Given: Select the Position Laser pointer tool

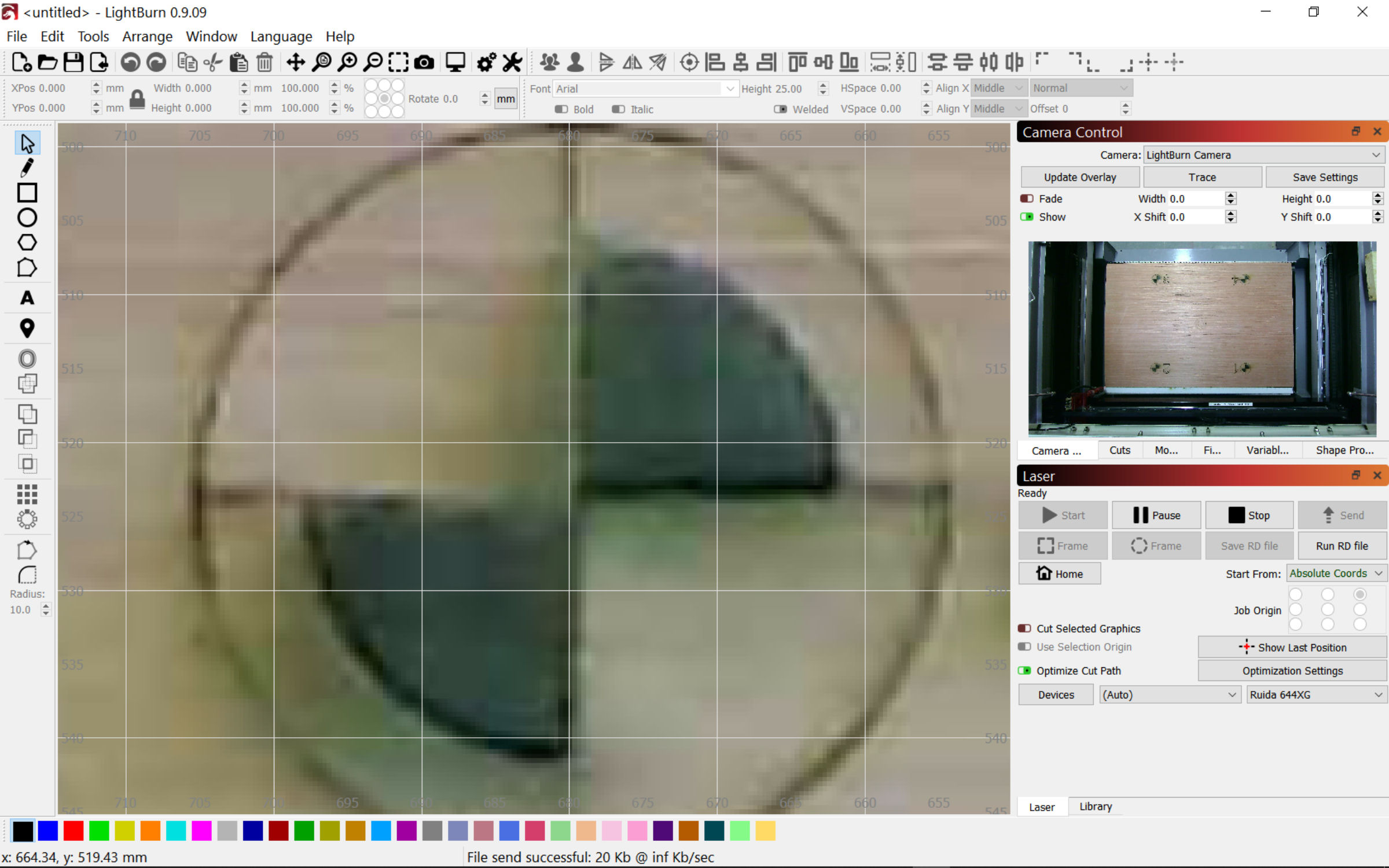Looking at the screenshot, I should pos(27,328).
